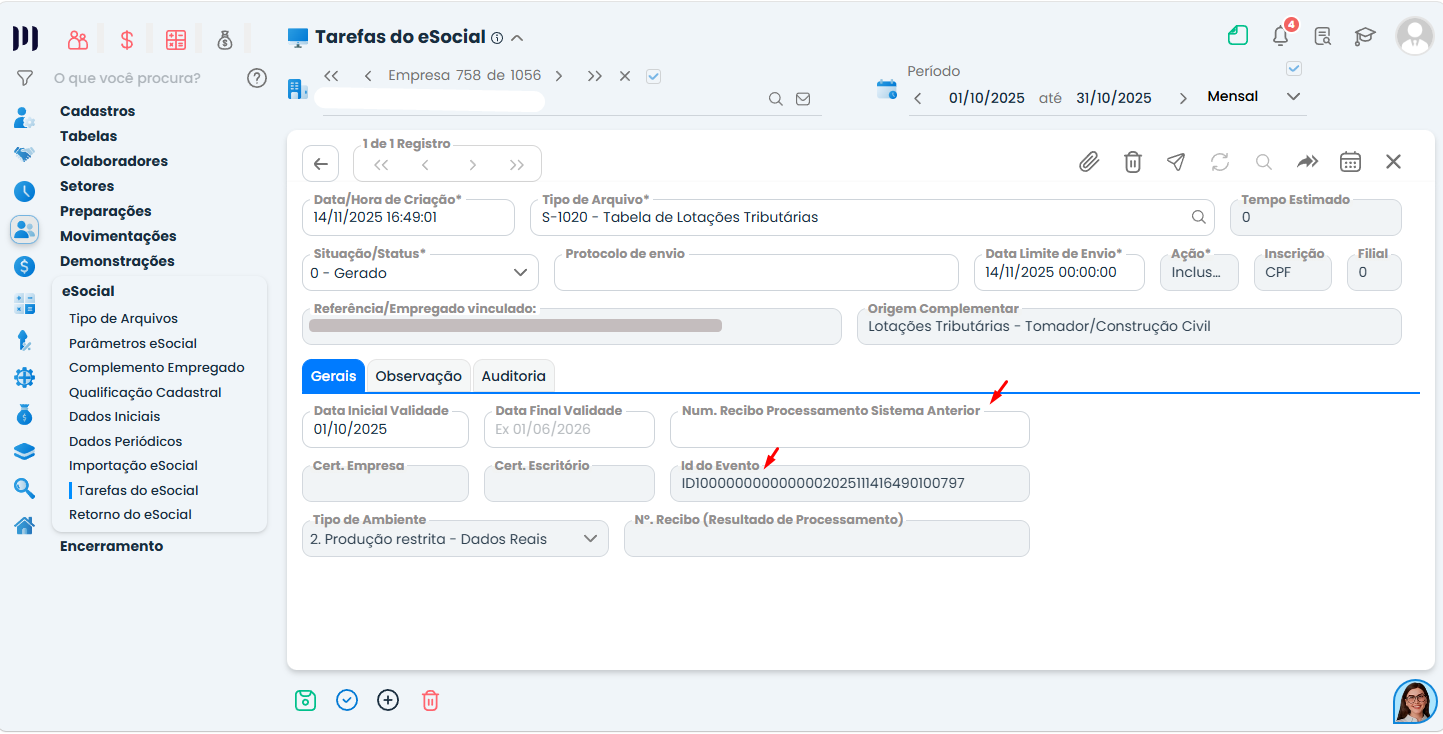Image resolution: width=1443 pixels, height=734 pixels.
Task: Click info icon next to Tarefas do eSocial
Action: click(x=497, y=38)
